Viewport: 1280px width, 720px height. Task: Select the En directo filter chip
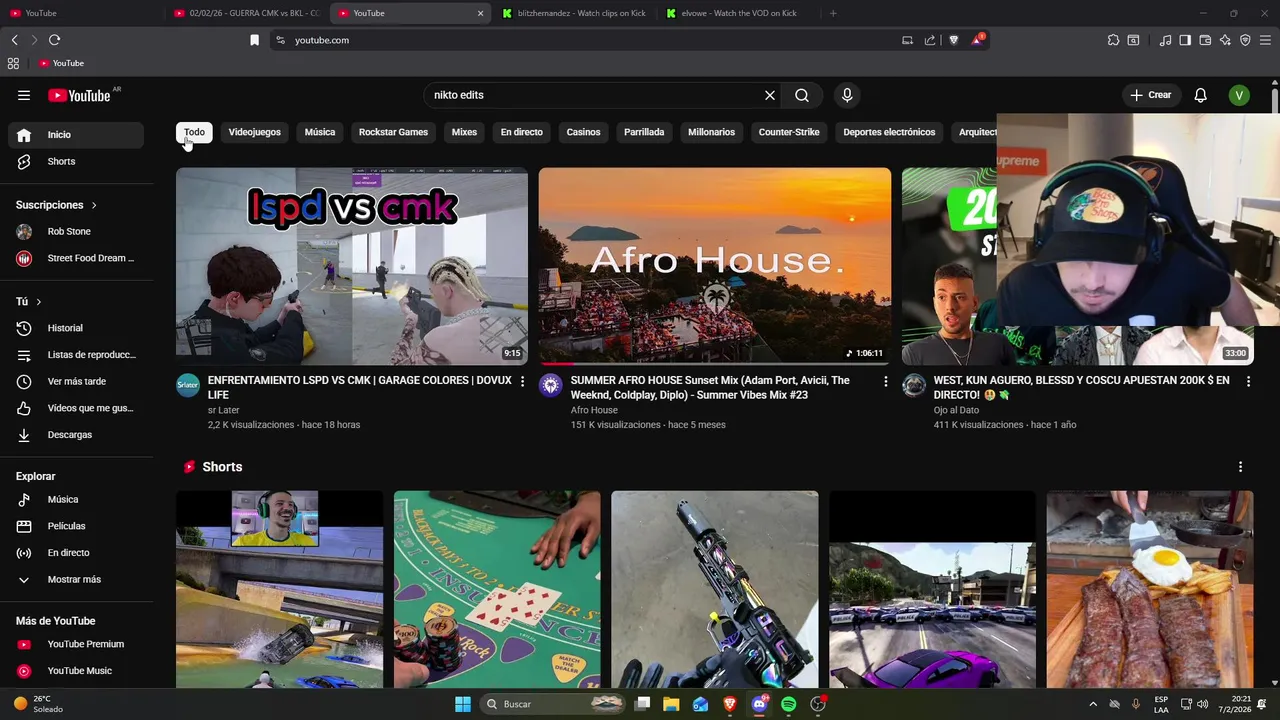tap(522, 132)
